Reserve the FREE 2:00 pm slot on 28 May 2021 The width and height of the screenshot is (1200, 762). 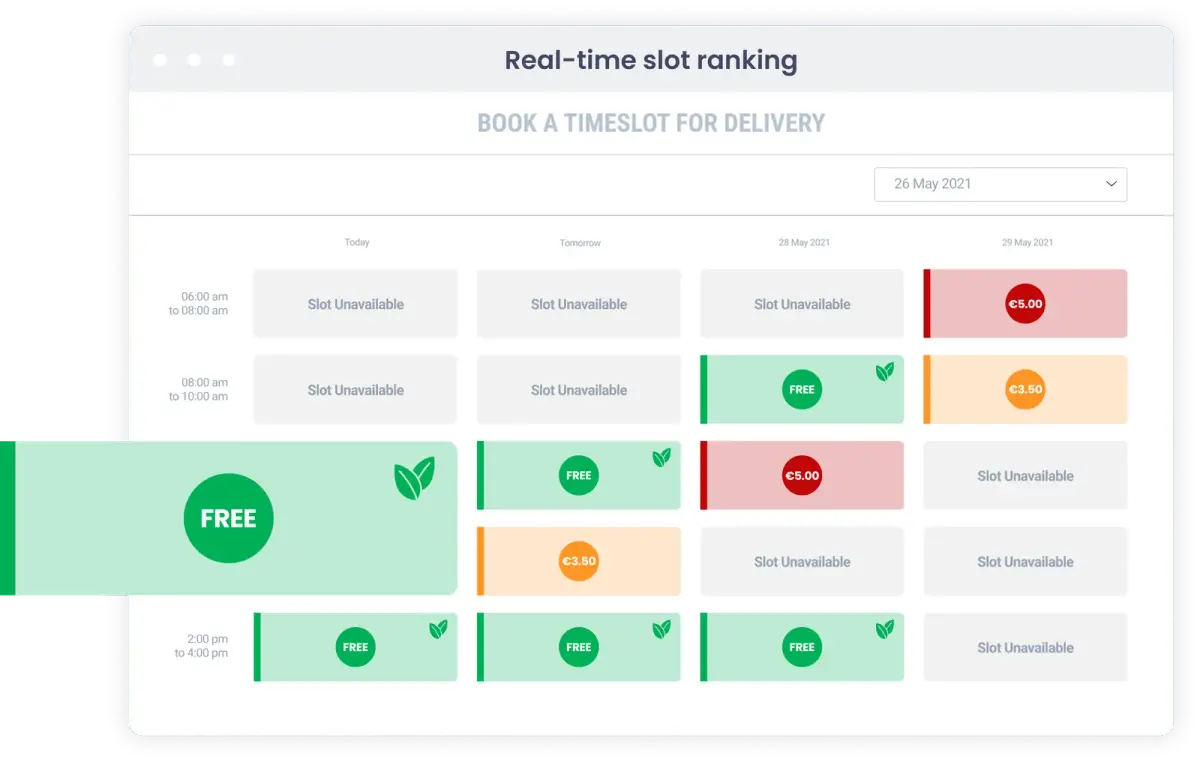(802, 647)
